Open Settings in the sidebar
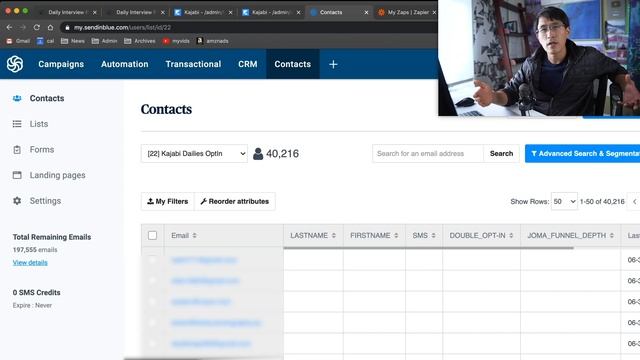 [45, 201]
